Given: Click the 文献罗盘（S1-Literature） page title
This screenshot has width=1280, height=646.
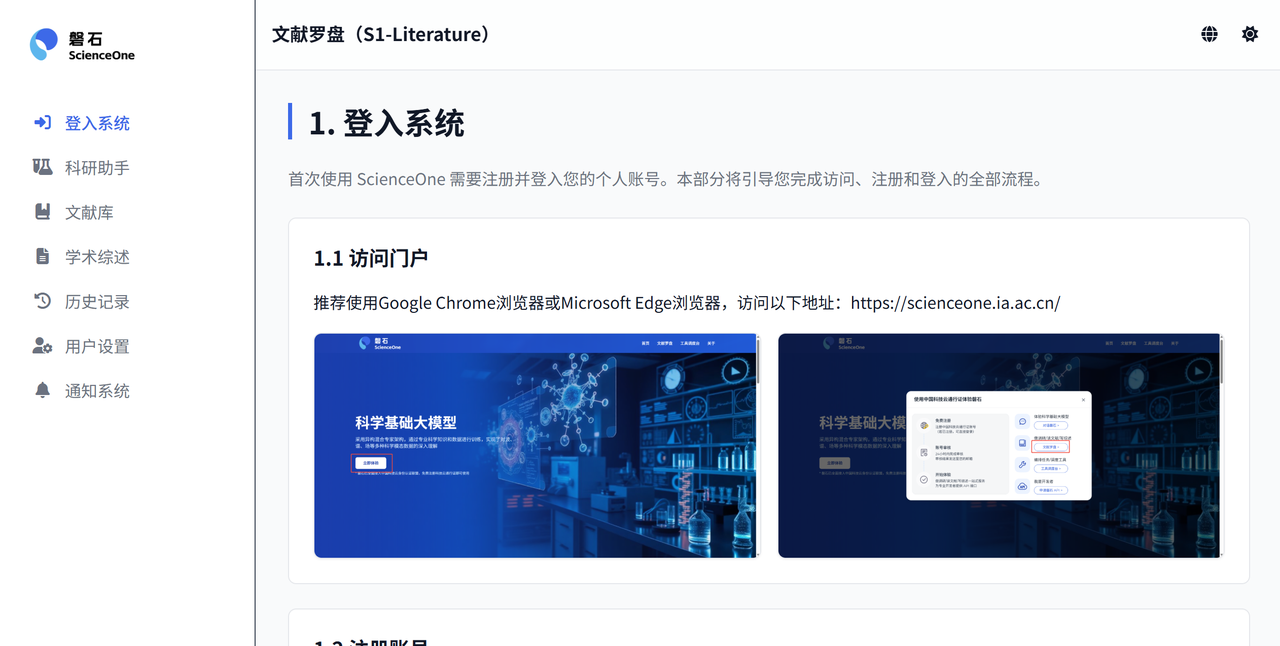Looking at the screenshot, I should [380, 33].
